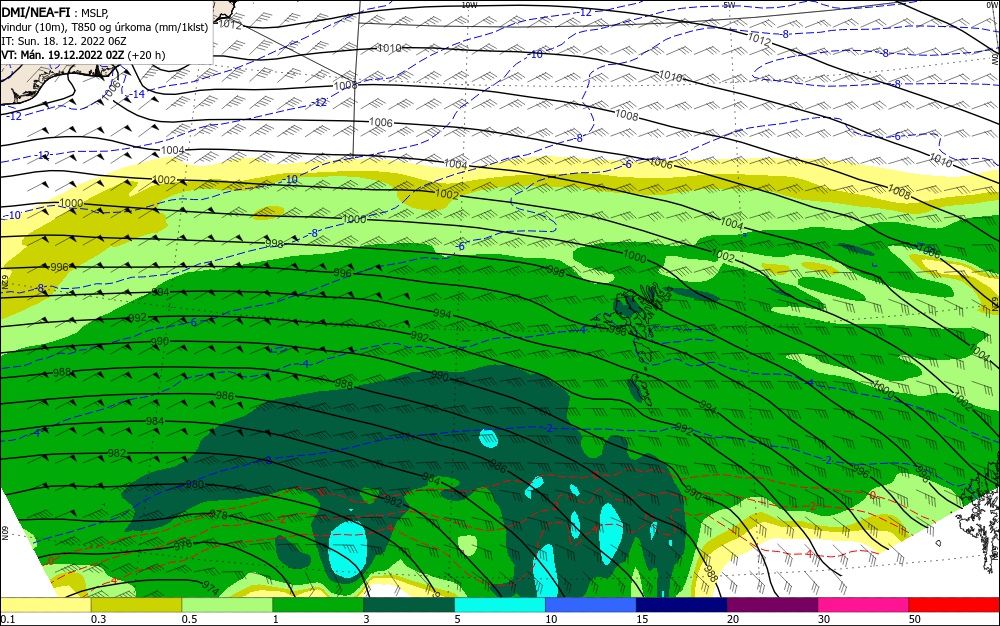Image resolution: width=1000 pixels, height=626 pixels.
Task: Pick the magenta 30 mm legend swatch
Action: 863,605
